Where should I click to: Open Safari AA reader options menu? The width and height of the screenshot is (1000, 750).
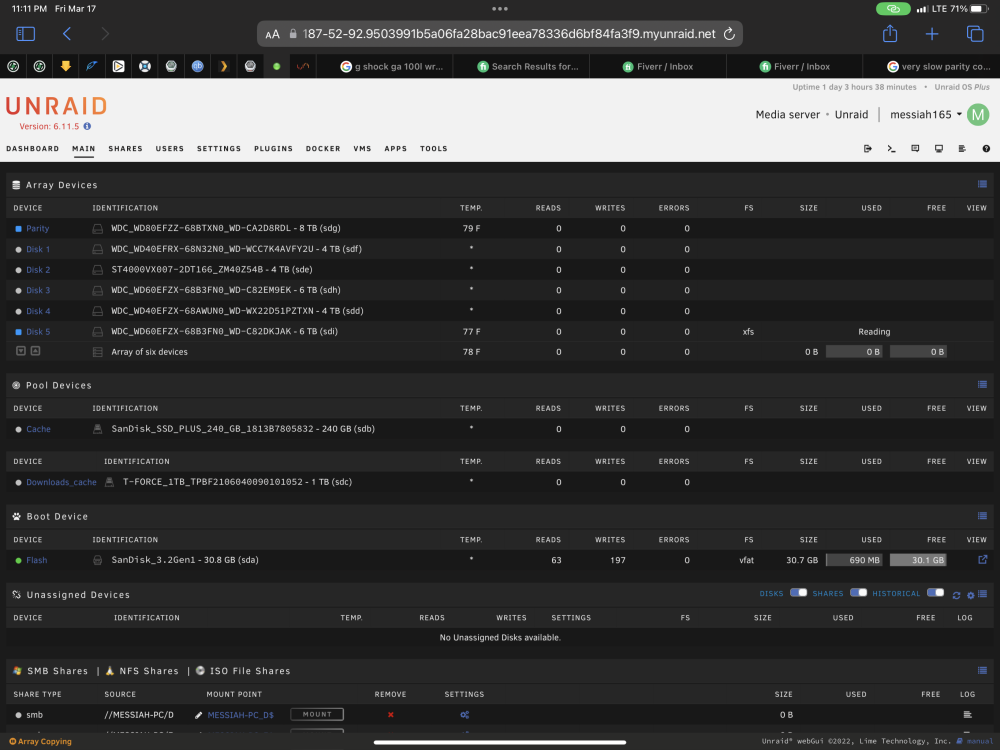coord(272,34)
